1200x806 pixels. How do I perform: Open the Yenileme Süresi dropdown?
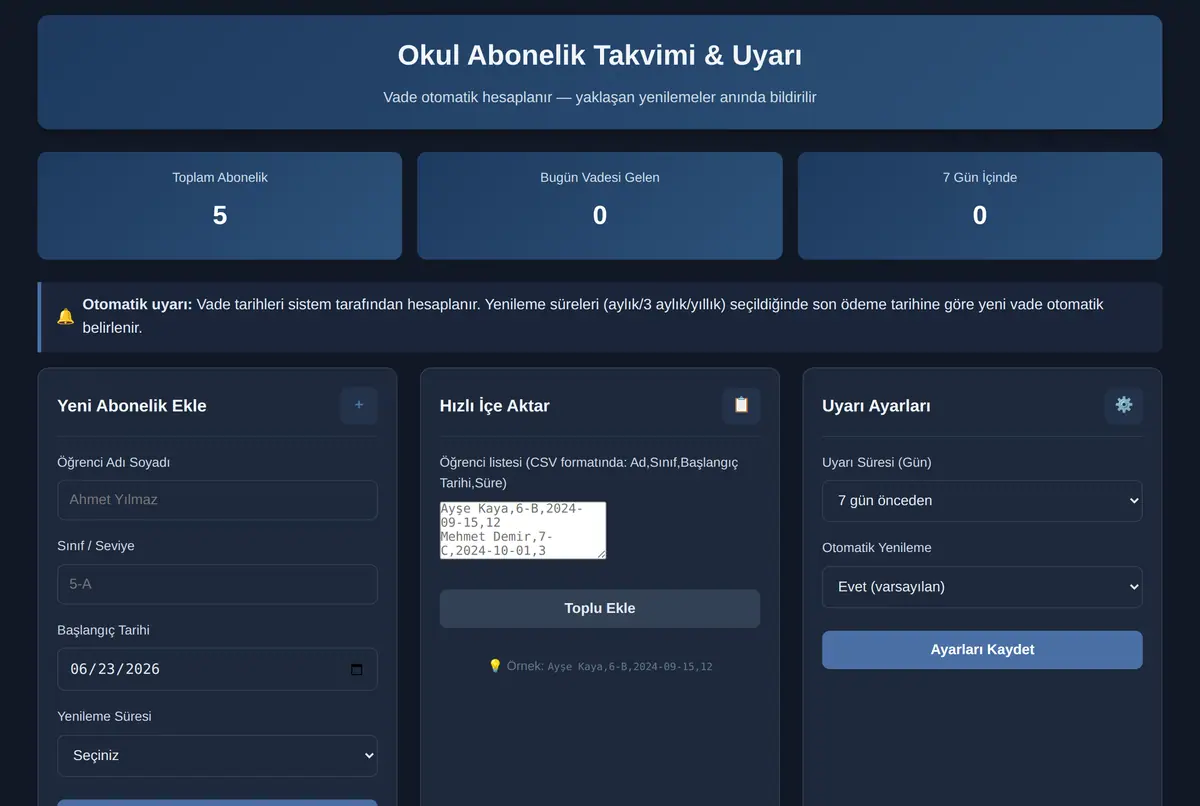[217, 755]
